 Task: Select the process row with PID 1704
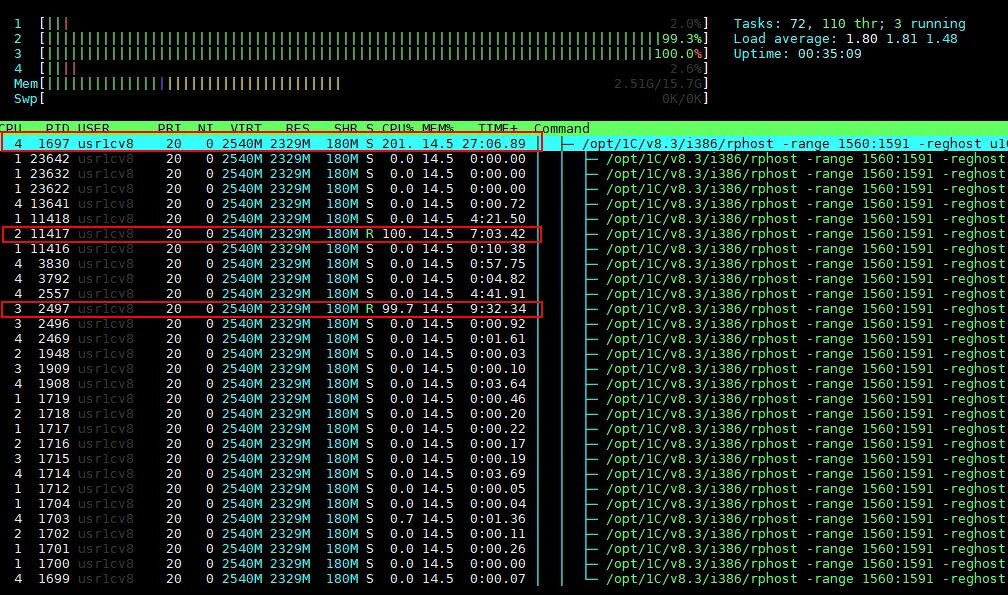pyautogui.click(x=504, y=503)
